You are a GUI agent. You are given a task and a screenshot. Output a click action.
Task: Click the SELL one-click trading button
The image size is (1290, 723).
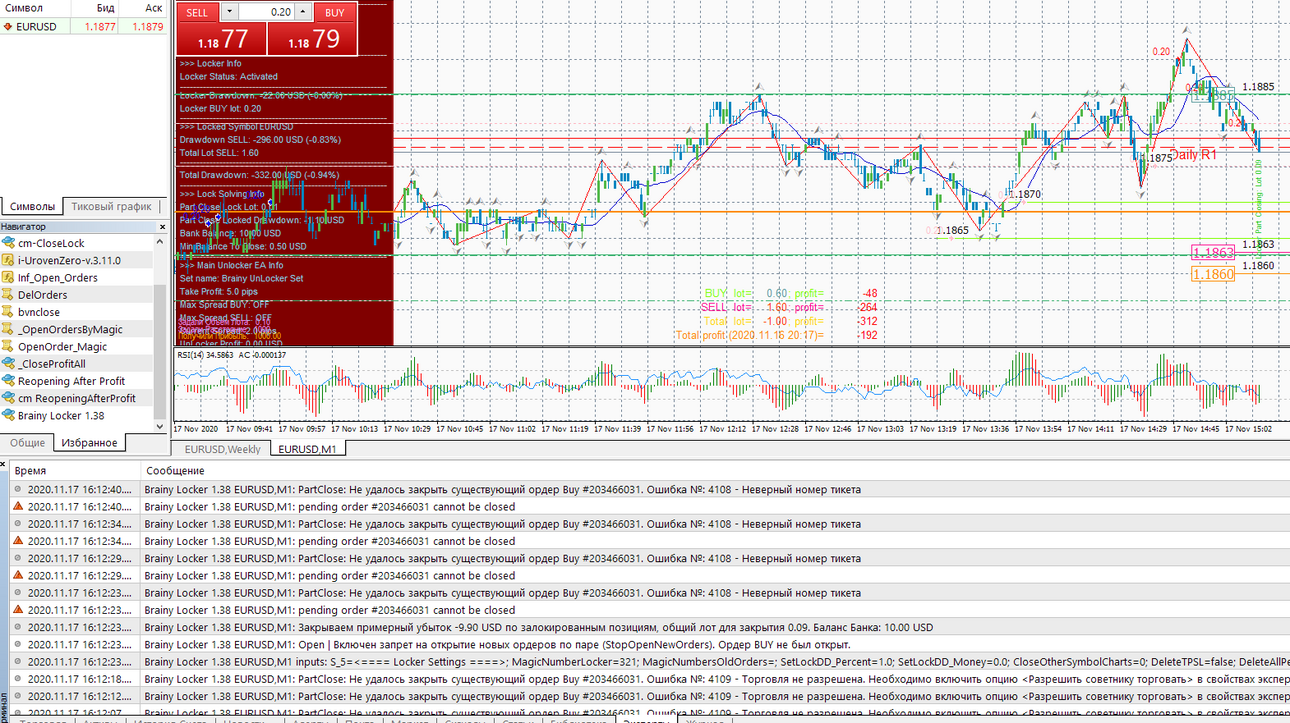tap(197, 12)
